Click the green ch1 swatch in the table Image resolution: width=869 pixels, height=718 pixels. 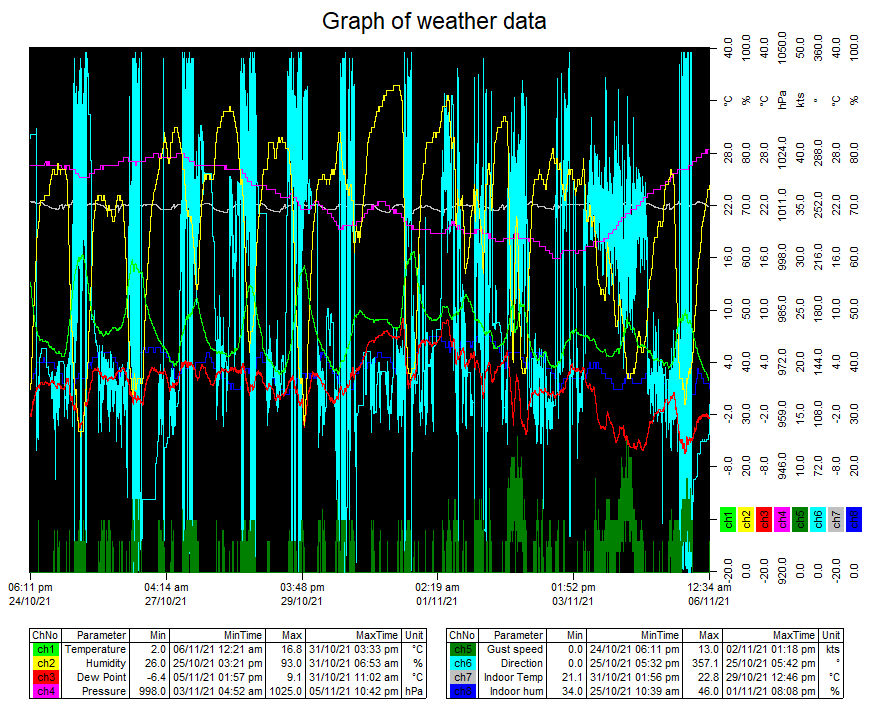click(x=45, y=649)
